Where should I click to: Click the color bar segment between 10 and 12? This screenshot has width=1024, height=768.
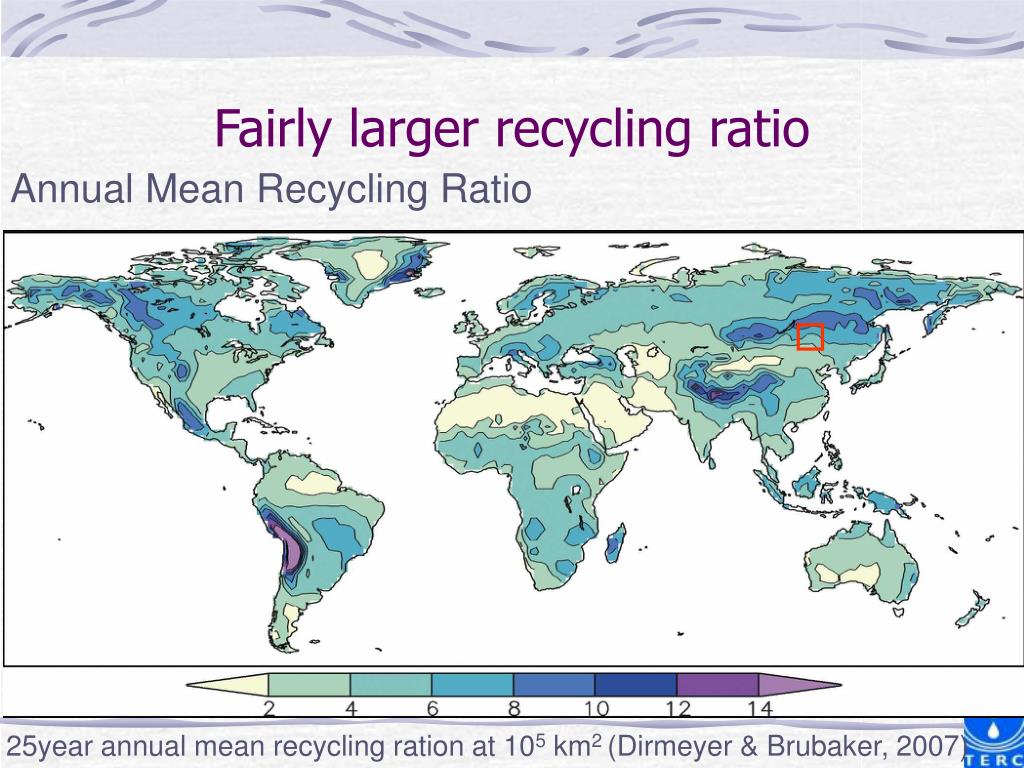(x=635, y=685)
